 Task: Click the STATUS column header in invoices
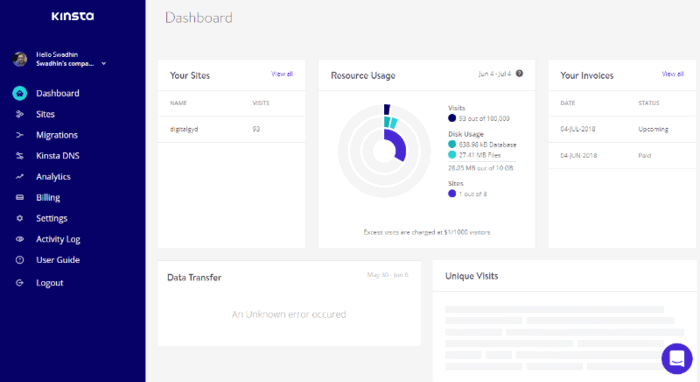pyautogui.click(x=649, y=103)
